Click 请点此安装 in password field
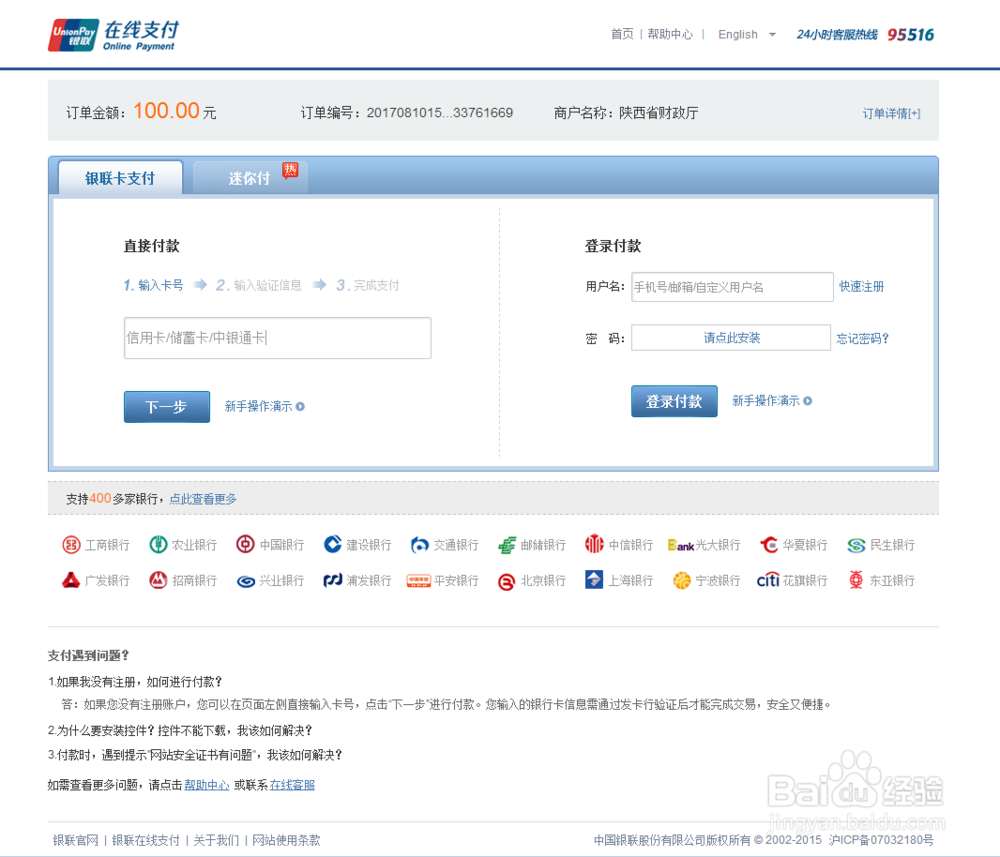This screenshot has height=857, width=1000. click(732, 338)
